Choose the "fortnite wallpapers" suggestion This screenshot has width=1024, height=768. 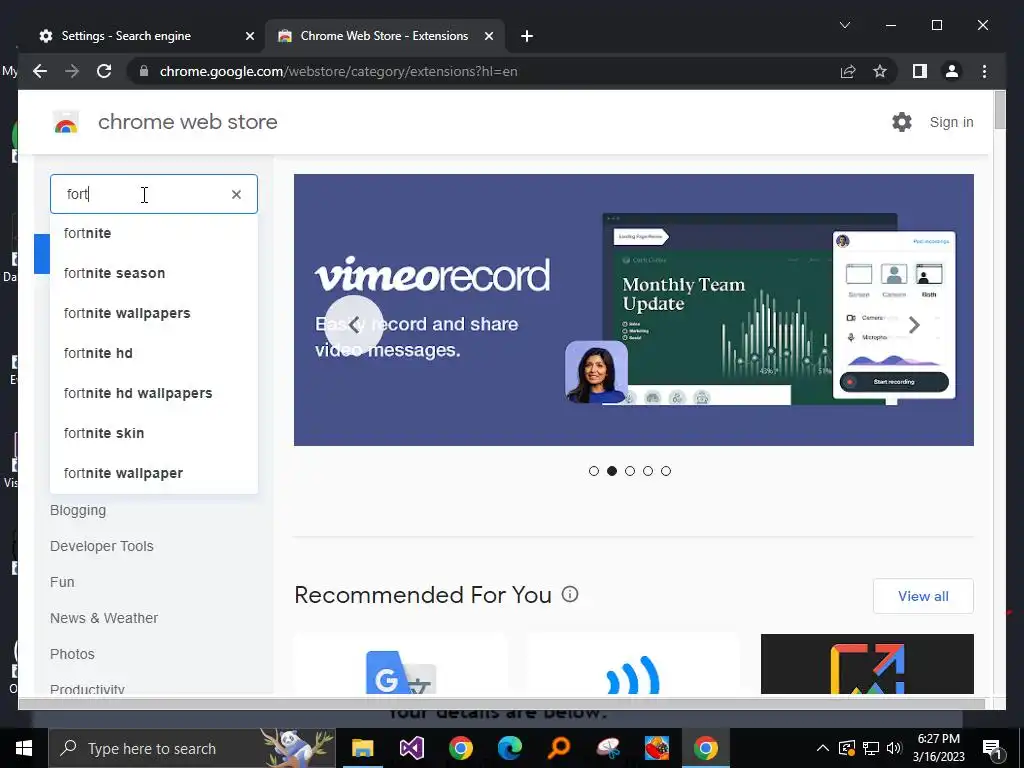tap(154, 313)
